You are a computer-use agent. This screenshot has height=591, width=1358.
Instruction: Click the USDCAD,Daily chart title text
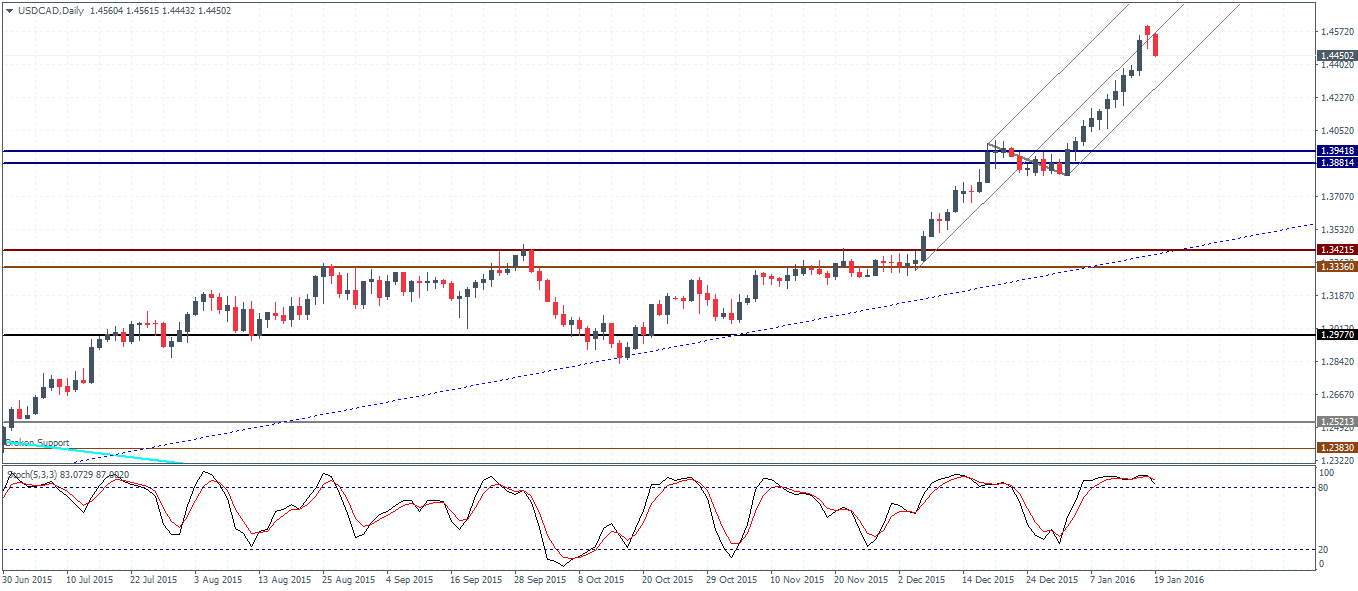50,9
